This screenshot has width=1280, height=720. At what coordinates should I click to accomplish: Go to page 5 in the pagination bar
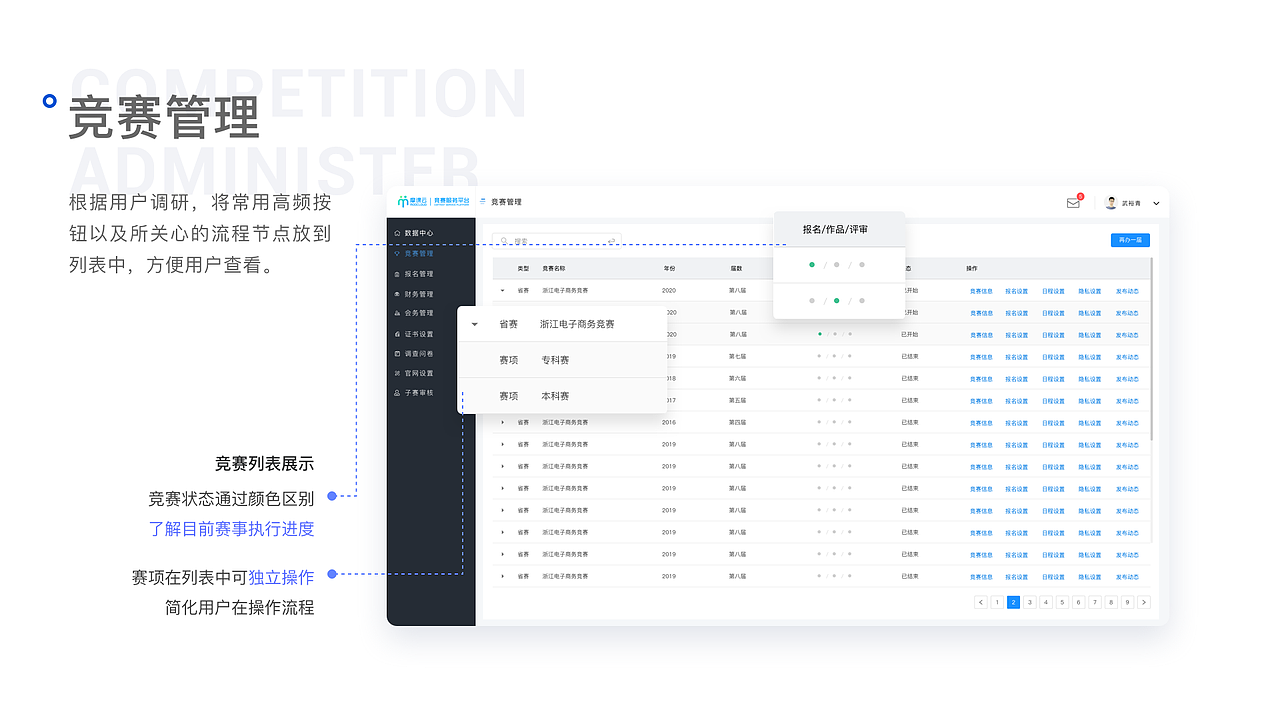coord(1061,602)
